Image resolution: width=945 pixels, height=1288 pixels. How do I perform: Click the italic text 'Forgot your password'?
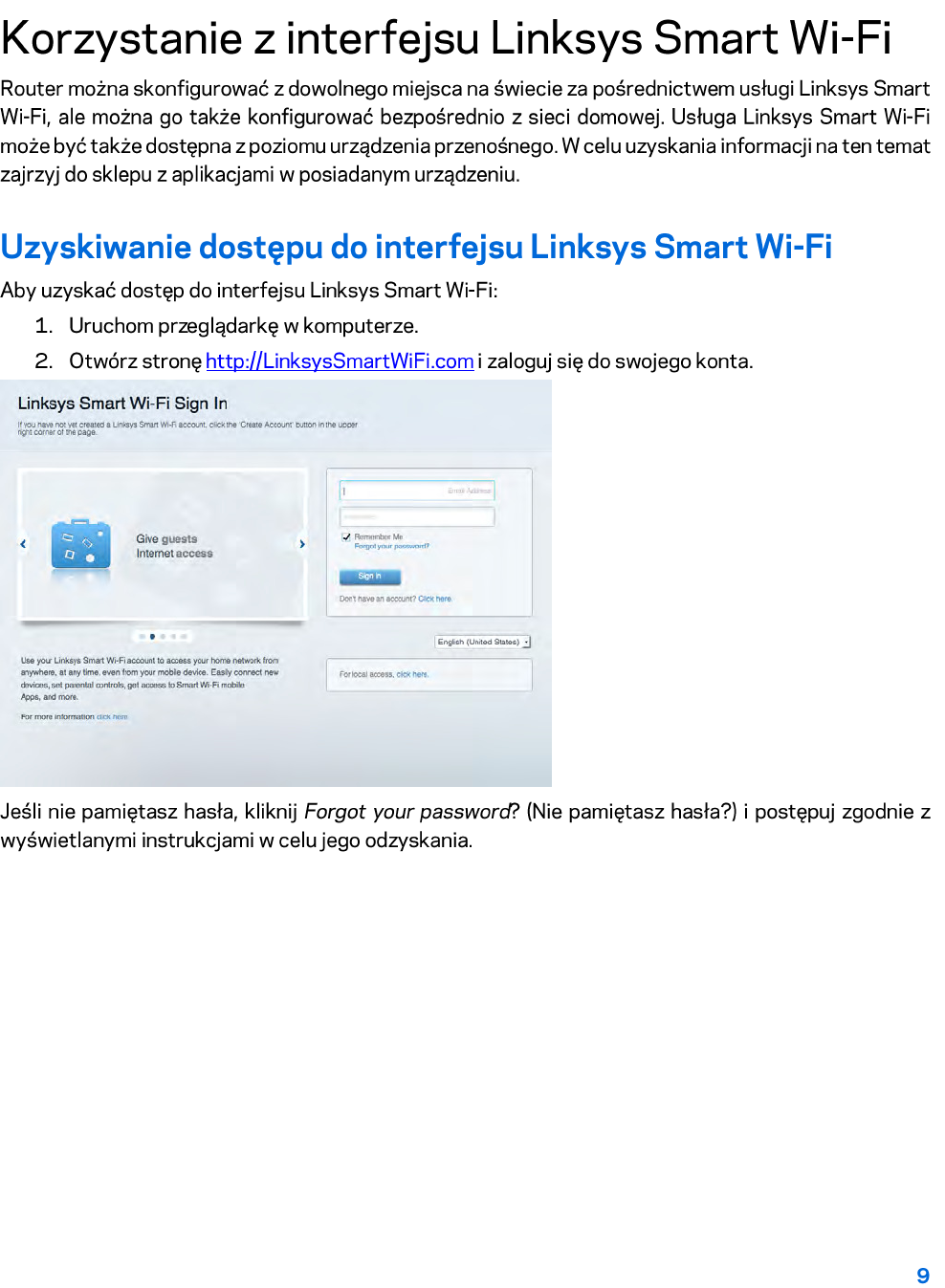tap(407, 812)
